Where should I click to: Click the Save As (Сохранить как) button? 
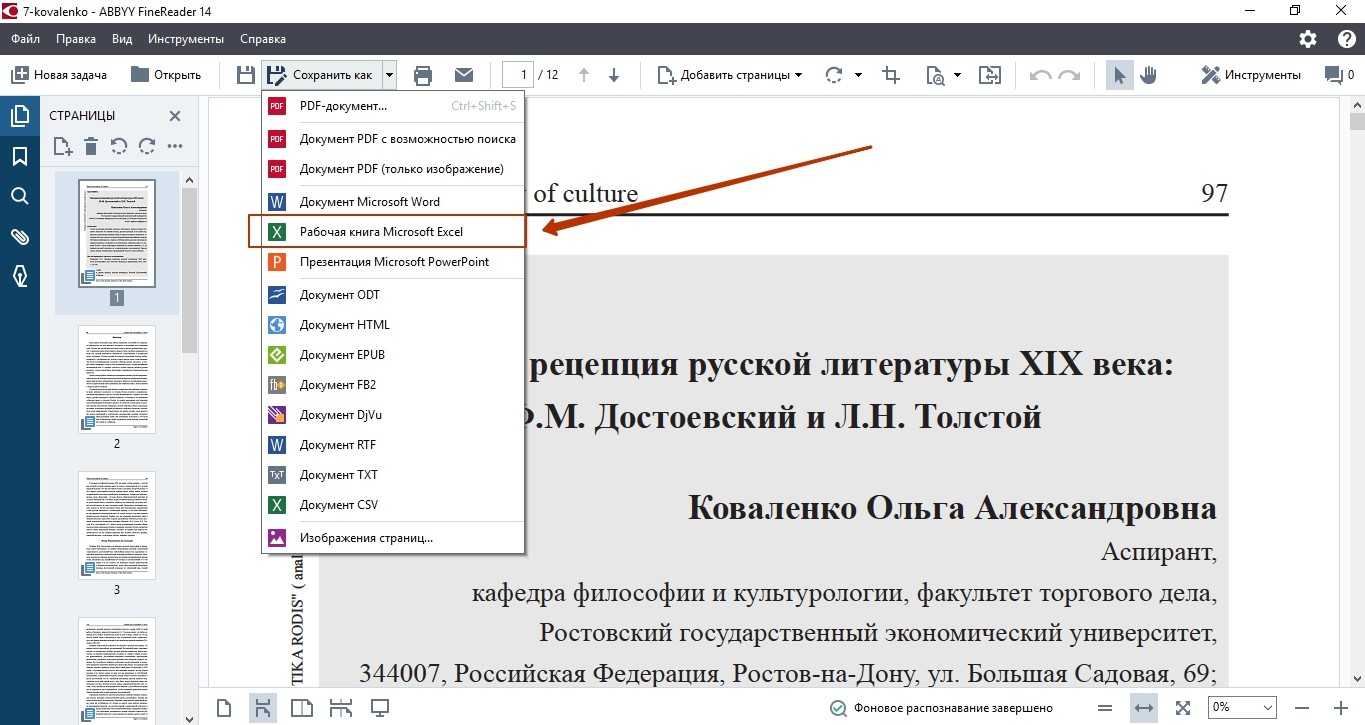pyautogui.click(x=321, y=75)
